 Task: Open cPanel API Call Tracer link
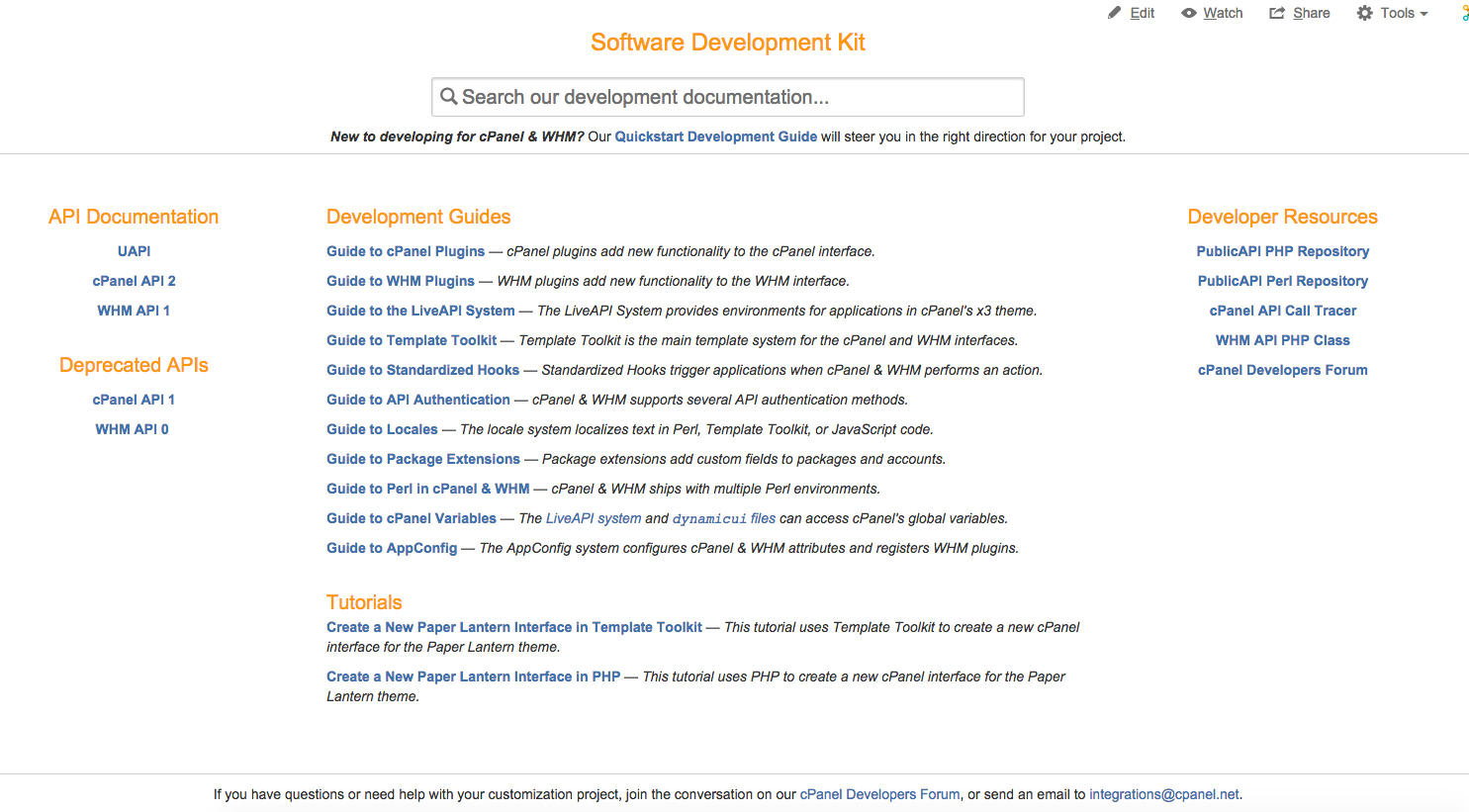coord(1283,311)
